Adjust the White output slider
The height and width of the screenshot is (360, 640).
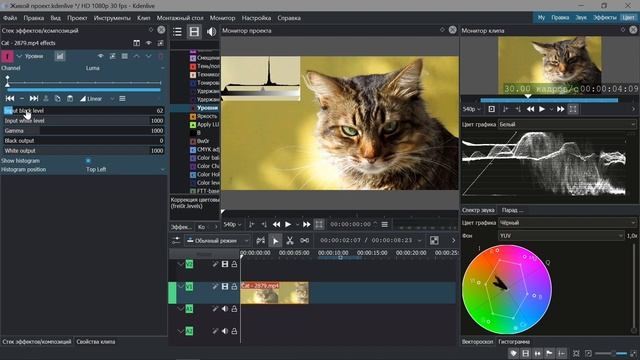pyautogui.click(x=84, y=151)
